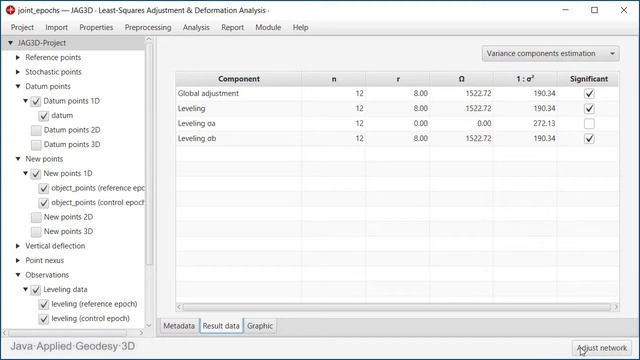The width and height of the screenshot is (640, 360).
Task: Collapse the Datum points 1D node
Action: [x=26, y=101]
